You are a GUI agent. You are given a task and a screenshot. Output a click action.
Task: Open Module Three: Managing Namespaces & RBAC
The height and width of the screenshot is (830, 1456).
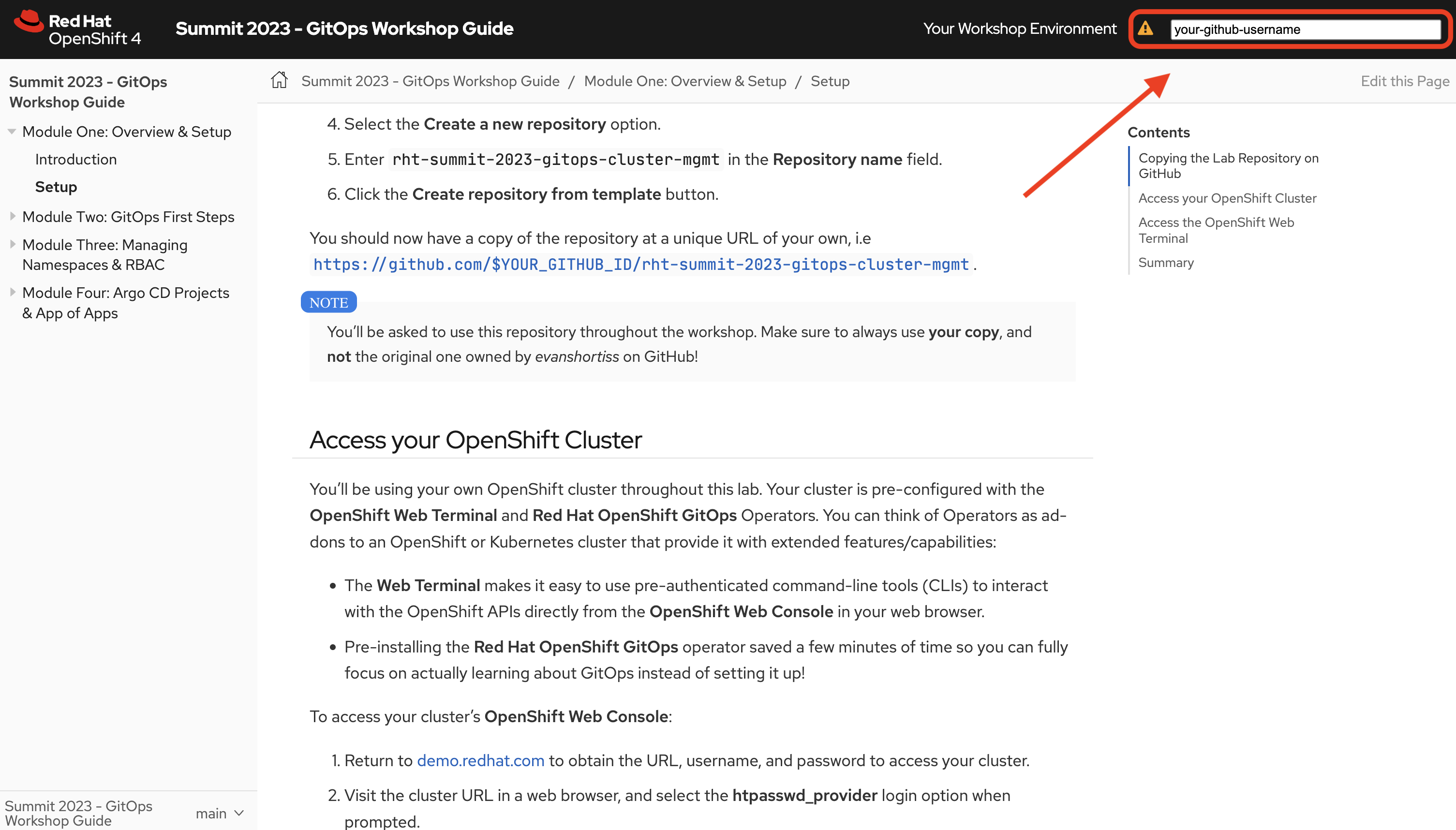tap(105, 255)
